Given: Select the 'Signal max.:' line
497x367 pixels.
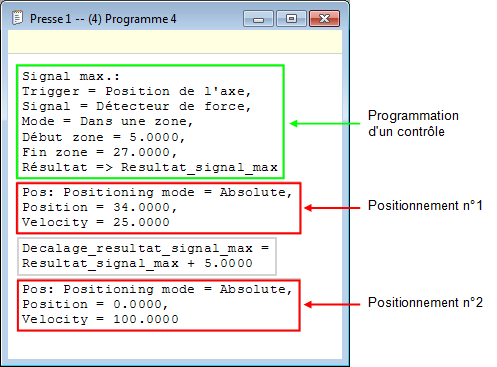Looking at the screenshot, I should pyautogui.click(x=71, y=76).
